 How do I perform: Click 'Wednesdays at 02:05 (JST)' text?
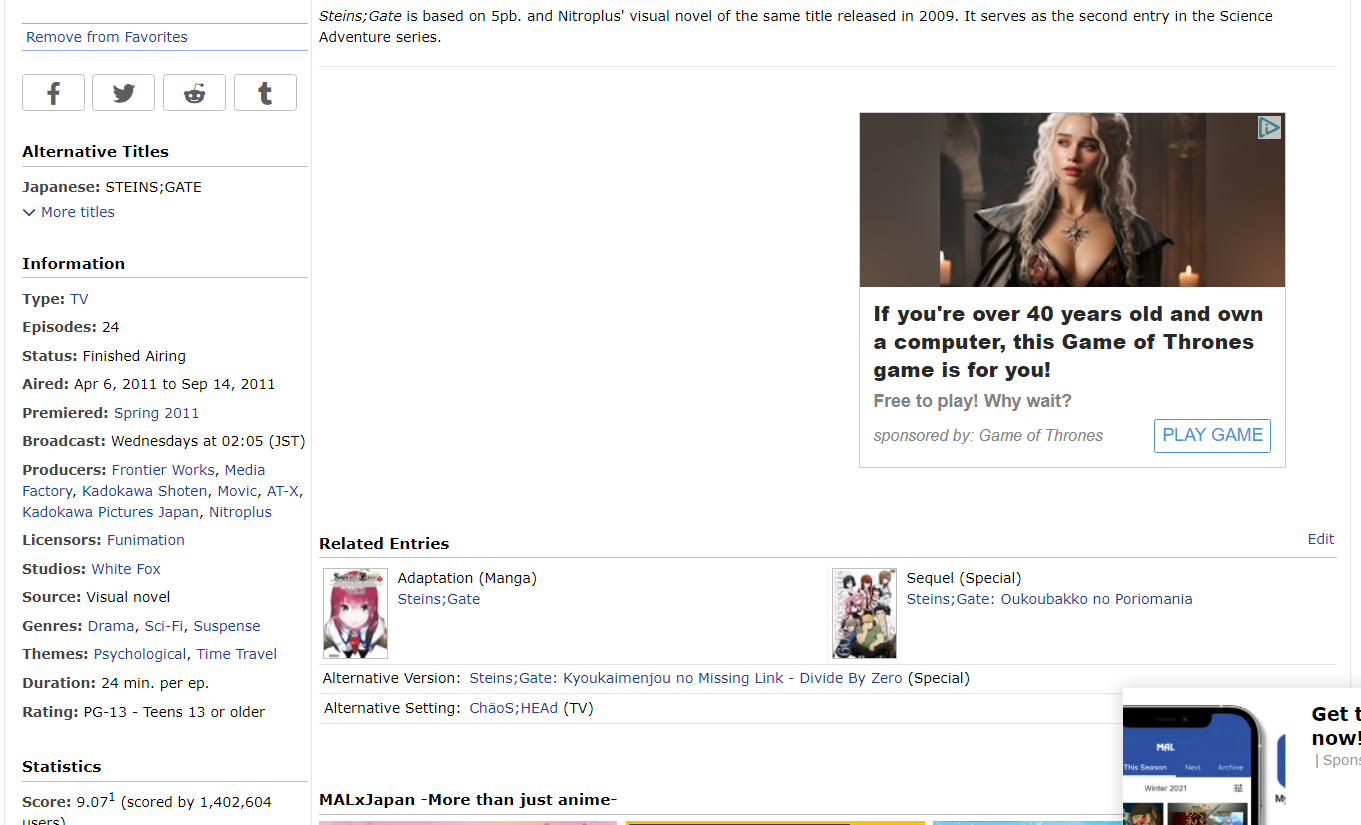click(x=208, y=441)
